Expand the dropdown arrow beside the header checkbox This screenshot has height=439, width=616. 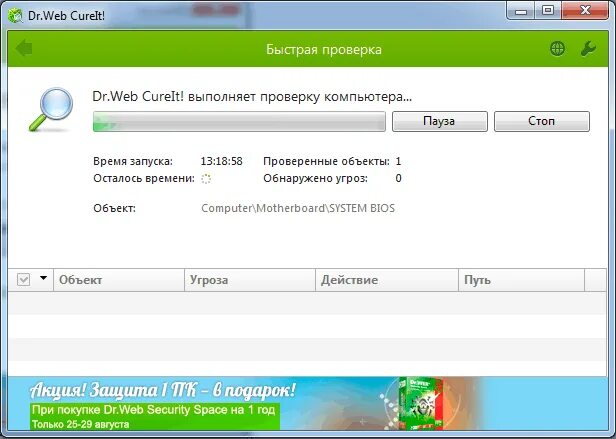[43, 278]
